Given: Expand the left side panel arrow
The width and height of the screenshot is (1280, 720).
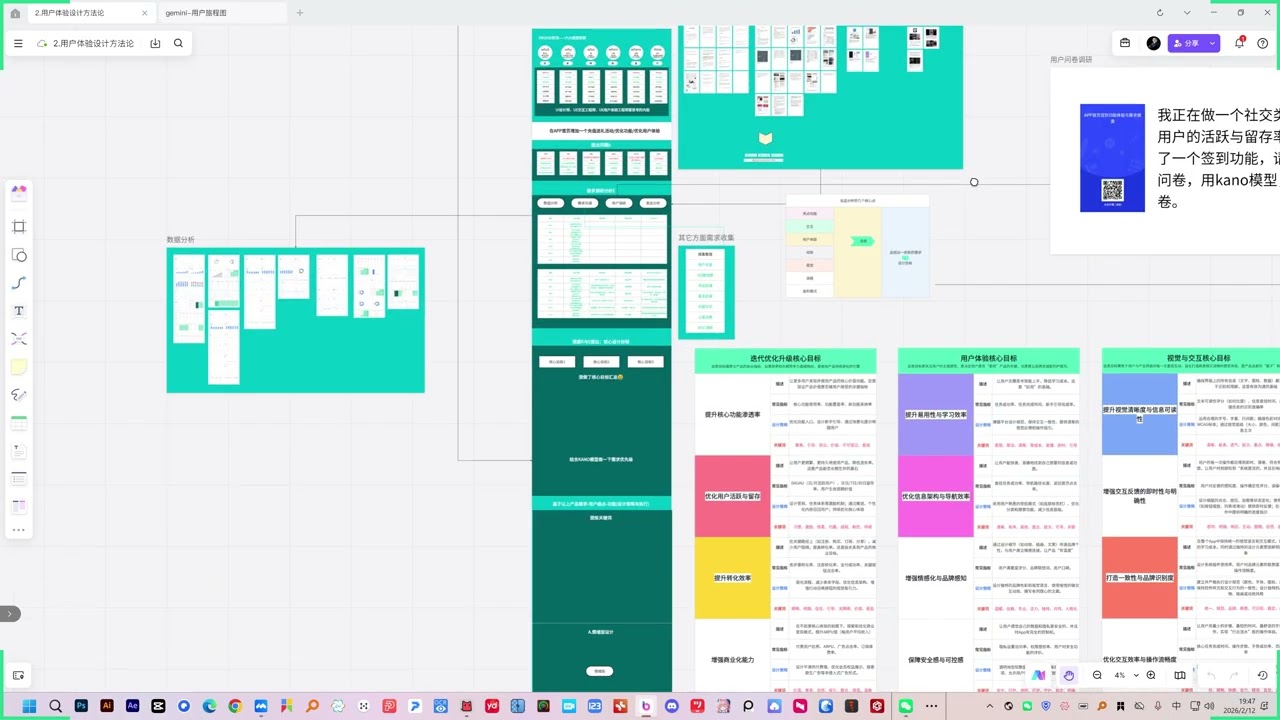Looking at the screenshot, I should tap(9, 613).
